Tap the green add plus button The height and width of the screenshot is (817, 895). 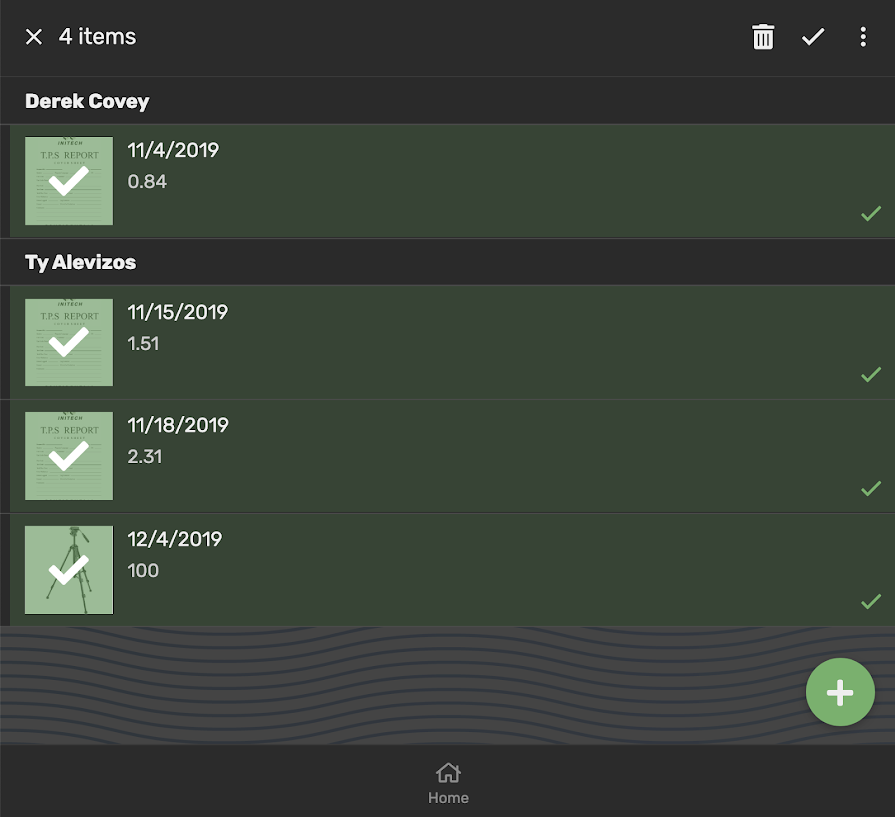pyautogui.click(x=840, y=692)
